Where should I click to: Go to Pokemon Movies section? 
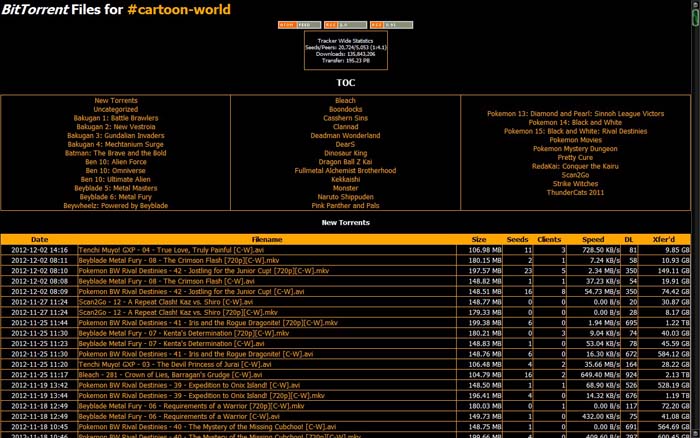coord(575,140)
